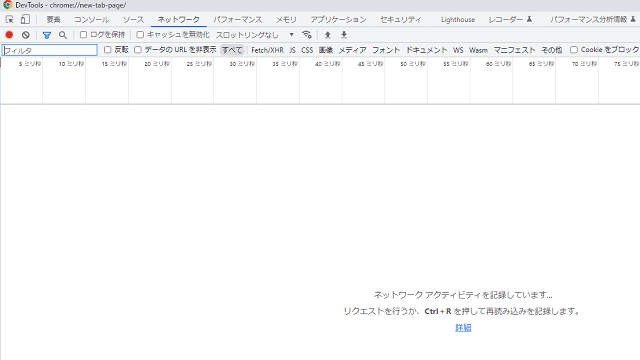The width and height of the screenshot is (640, 360).
Task: Check the 反転 checkbox
Action: pyautogui.click(x=107, y=50)
